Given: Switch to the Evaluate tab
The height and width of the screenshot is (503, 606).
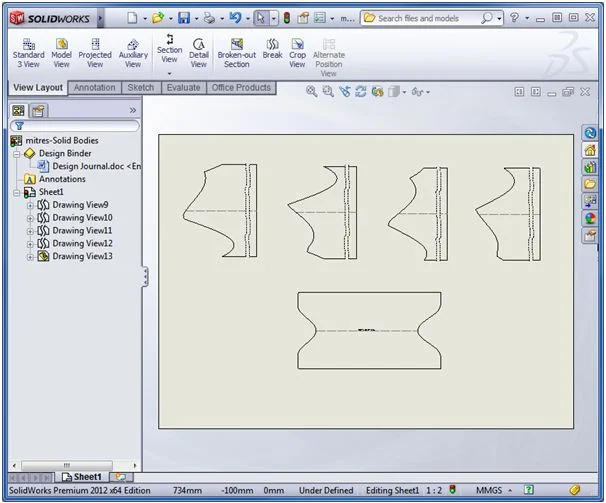Looking at the screenshot, I should pos(183,88).
